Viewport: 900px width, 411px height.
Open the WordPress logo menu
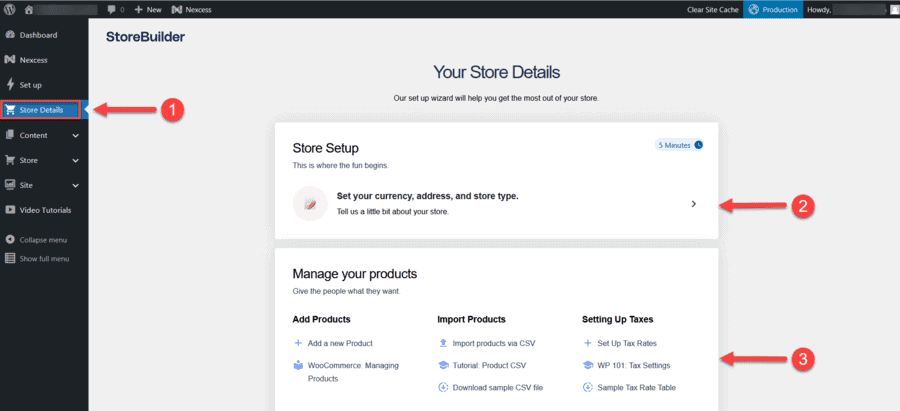pos(10,9)
